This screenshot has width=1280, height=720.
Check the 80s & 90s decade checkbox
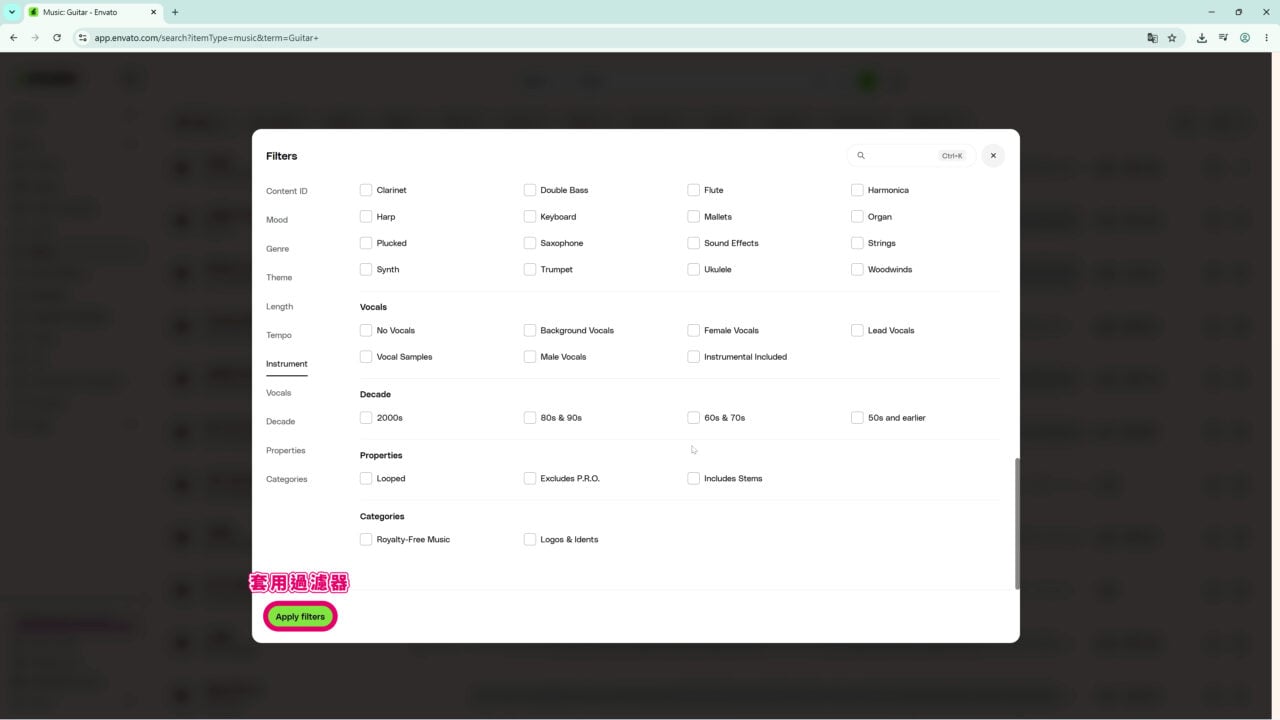pyautogui.click(x=530, y=417)
